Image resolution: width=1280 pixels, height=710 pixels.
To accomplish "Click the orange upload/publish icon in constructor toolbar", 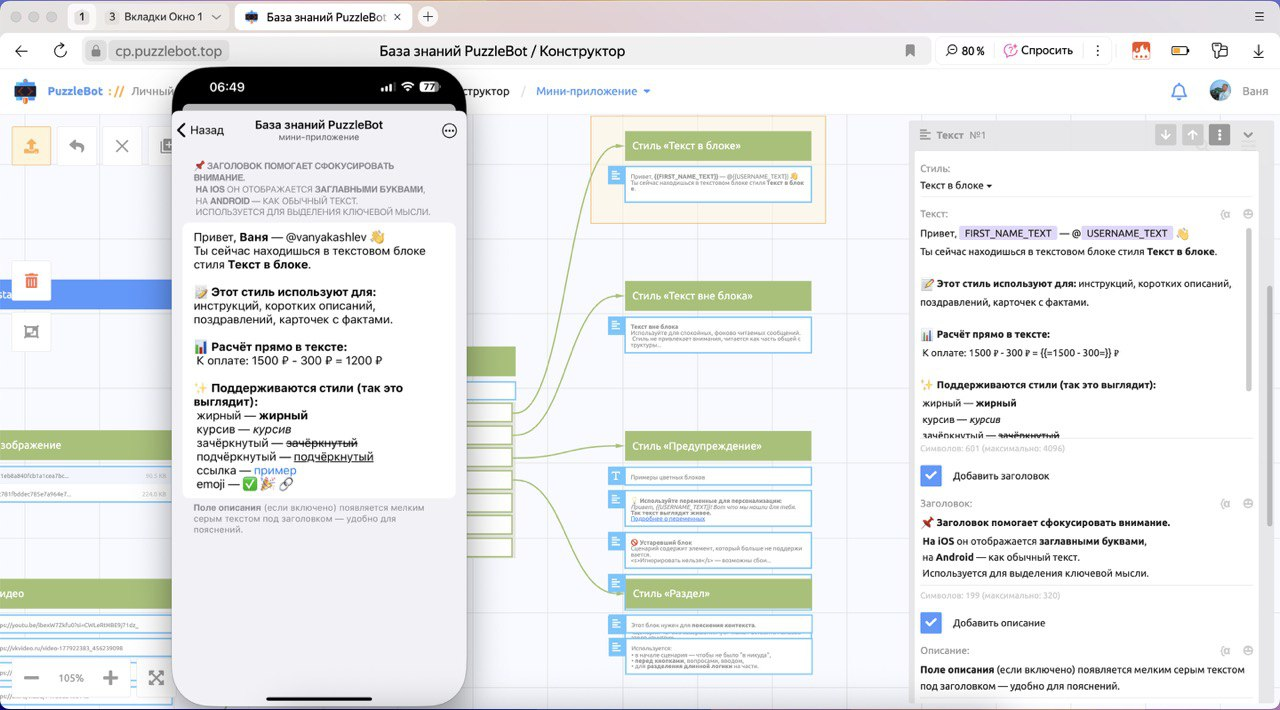I will point(31,146).
